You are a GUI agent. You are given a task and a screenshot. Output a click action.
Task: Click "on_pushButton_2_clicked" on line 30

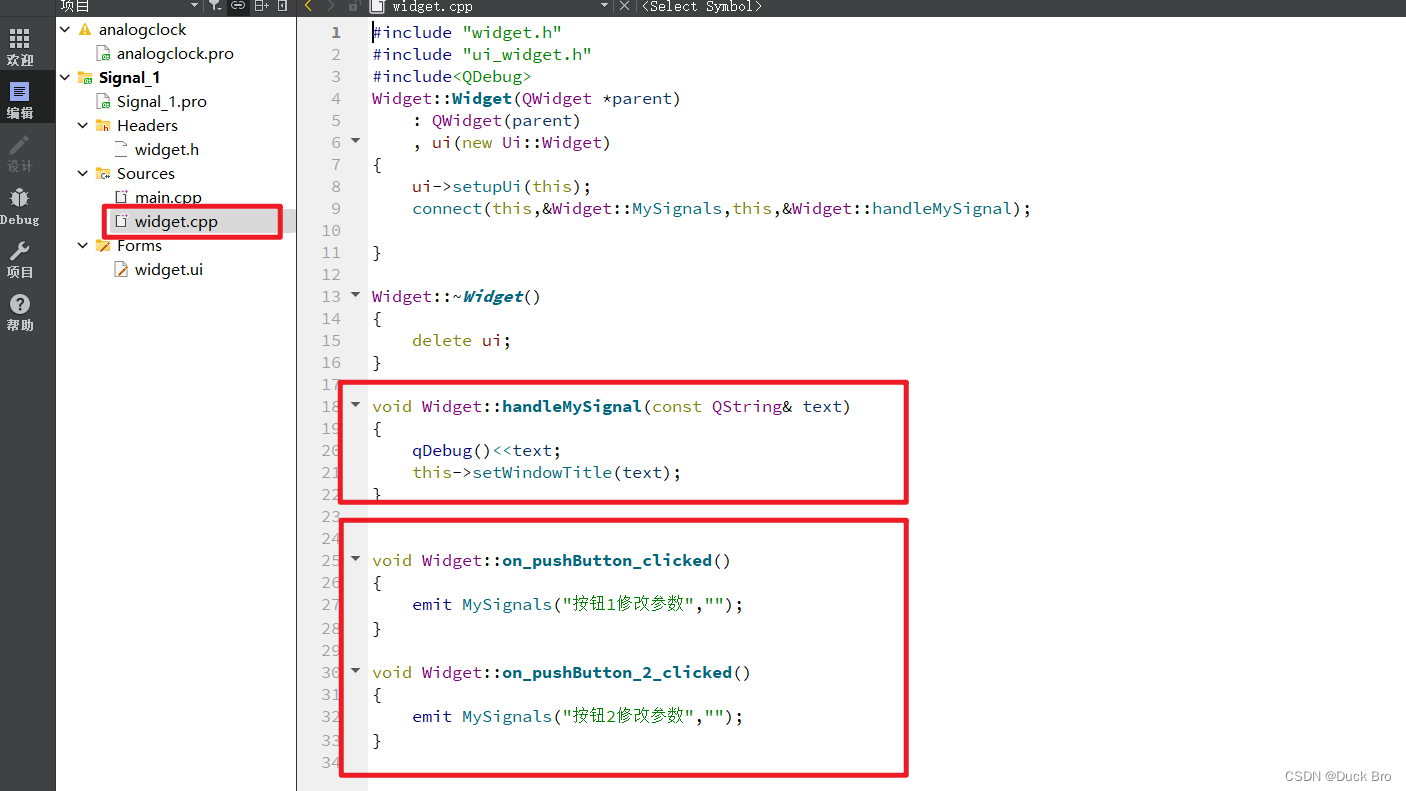click(x=617, y=672)
